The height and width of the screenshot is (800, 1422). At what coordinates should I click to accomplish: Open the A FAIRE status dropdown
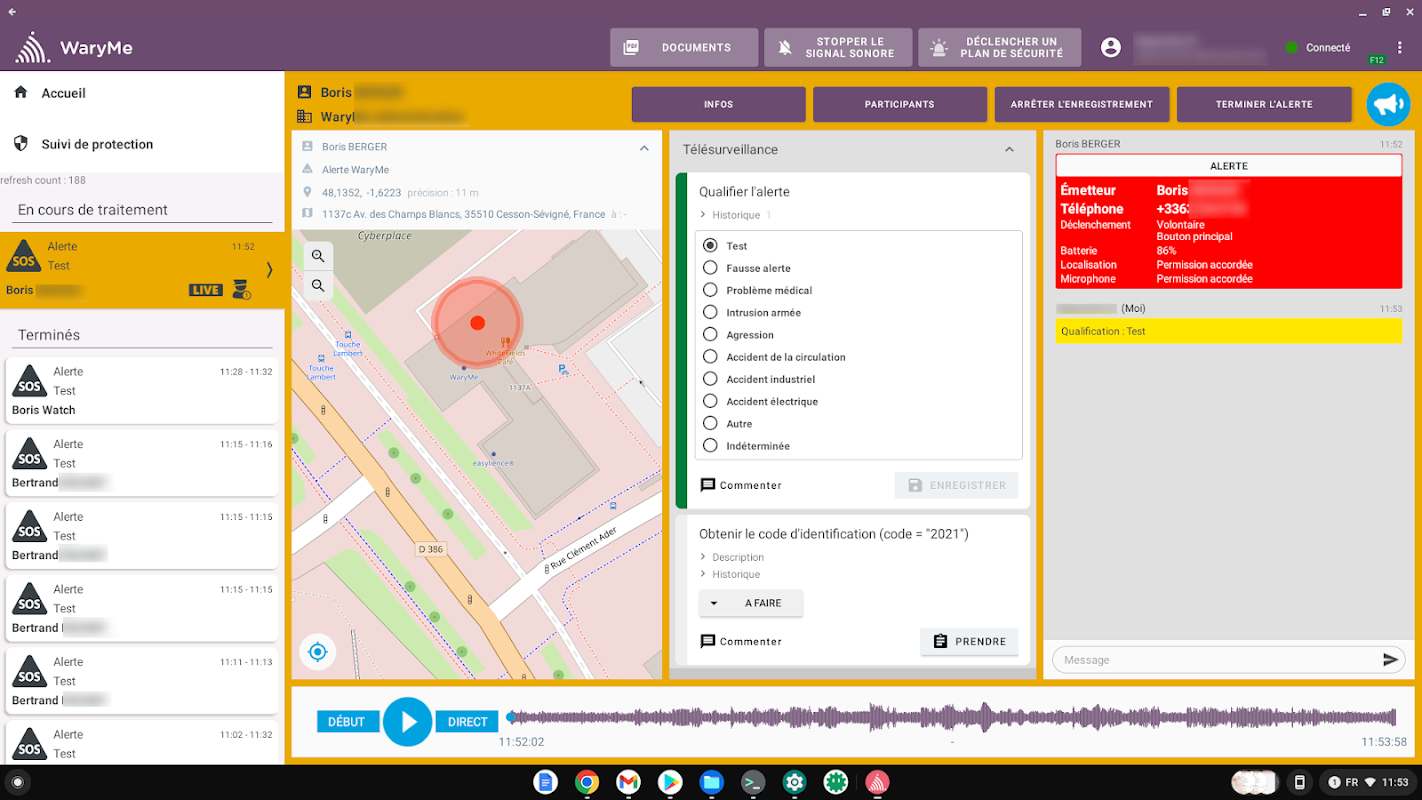750,604
